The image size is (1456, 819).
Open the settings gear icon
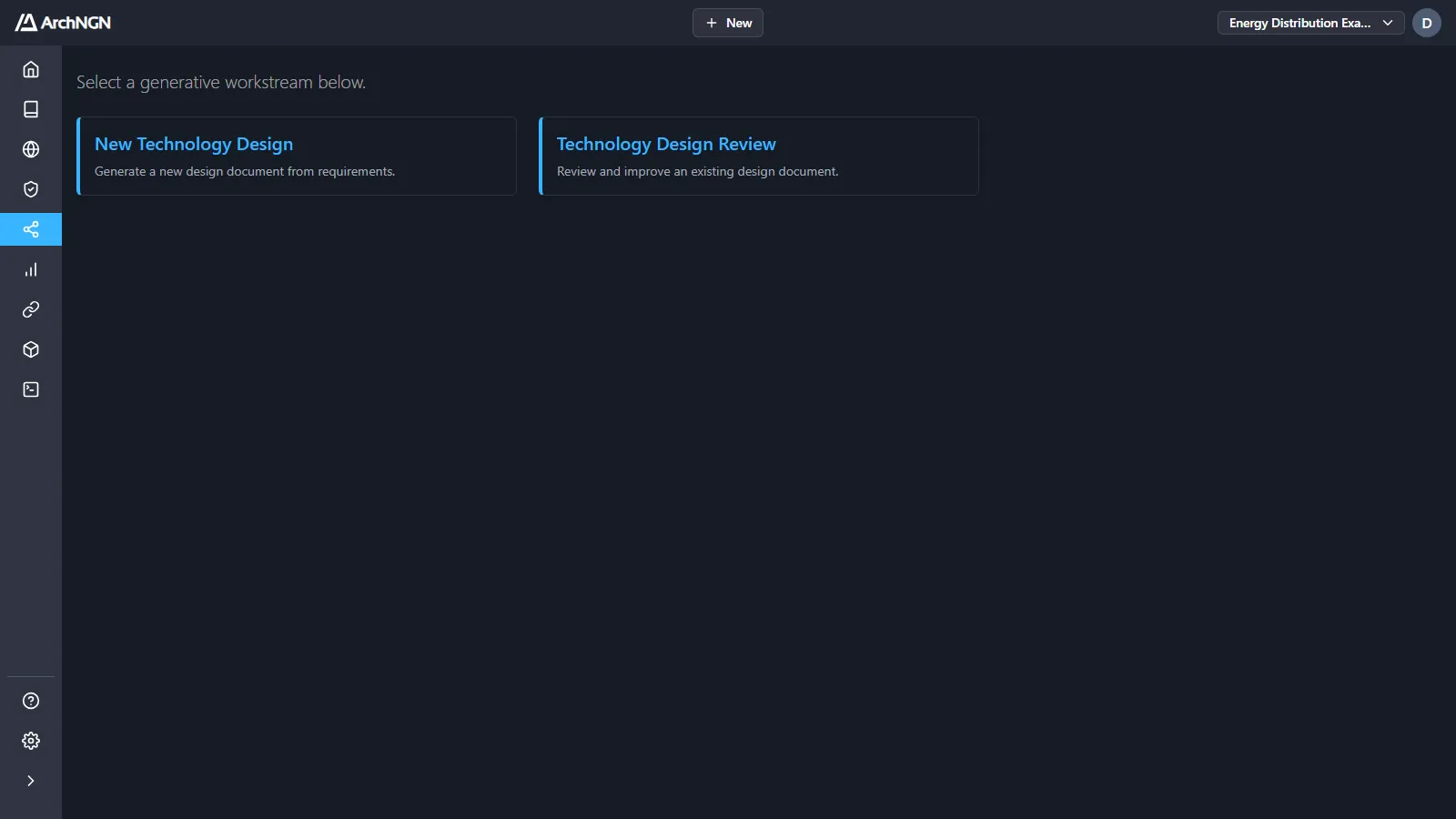(x=31, y=741)
